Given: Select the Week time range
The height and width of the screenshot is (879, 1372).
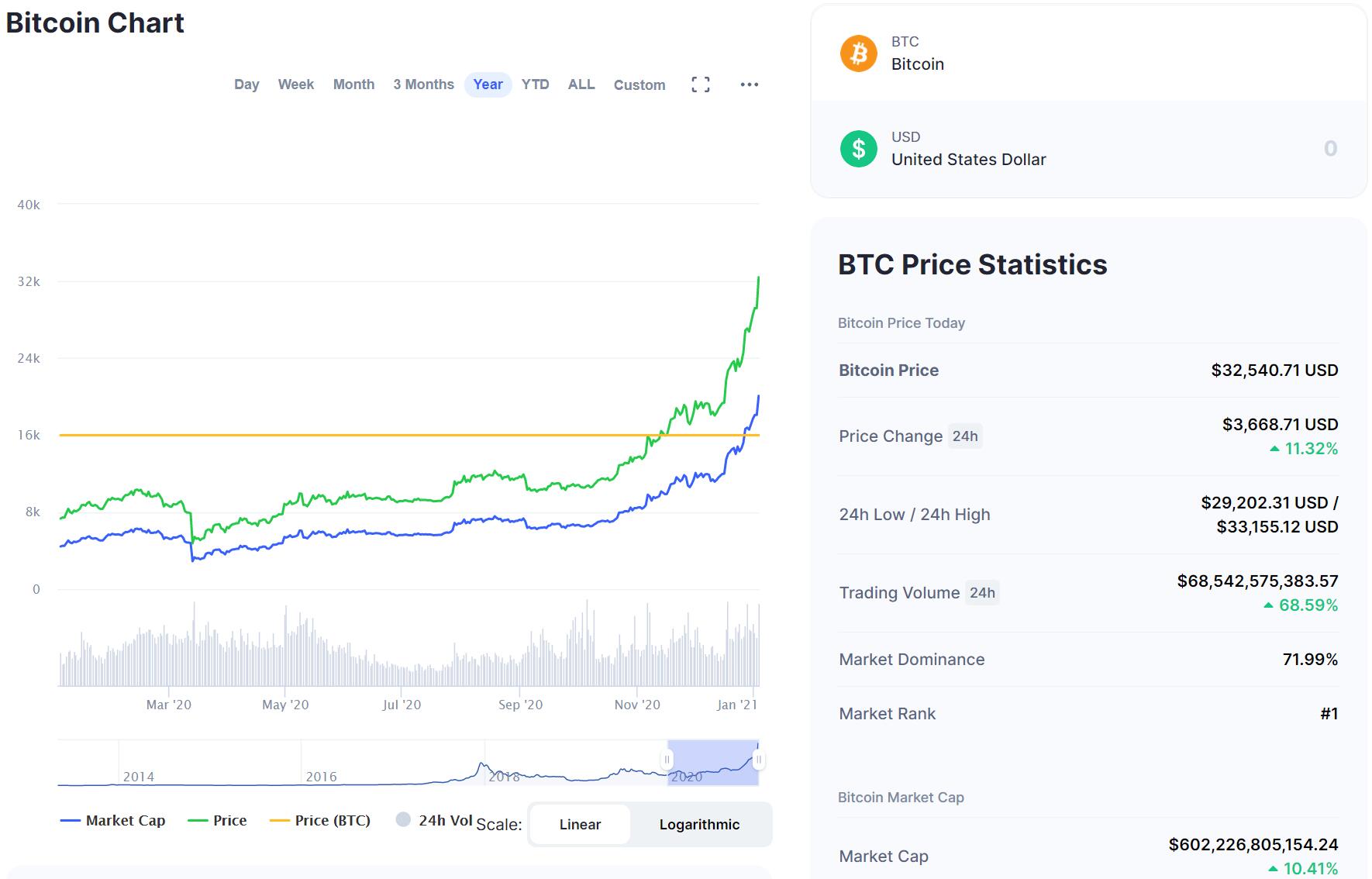Looking at the screenshot, I should (296, 84).
